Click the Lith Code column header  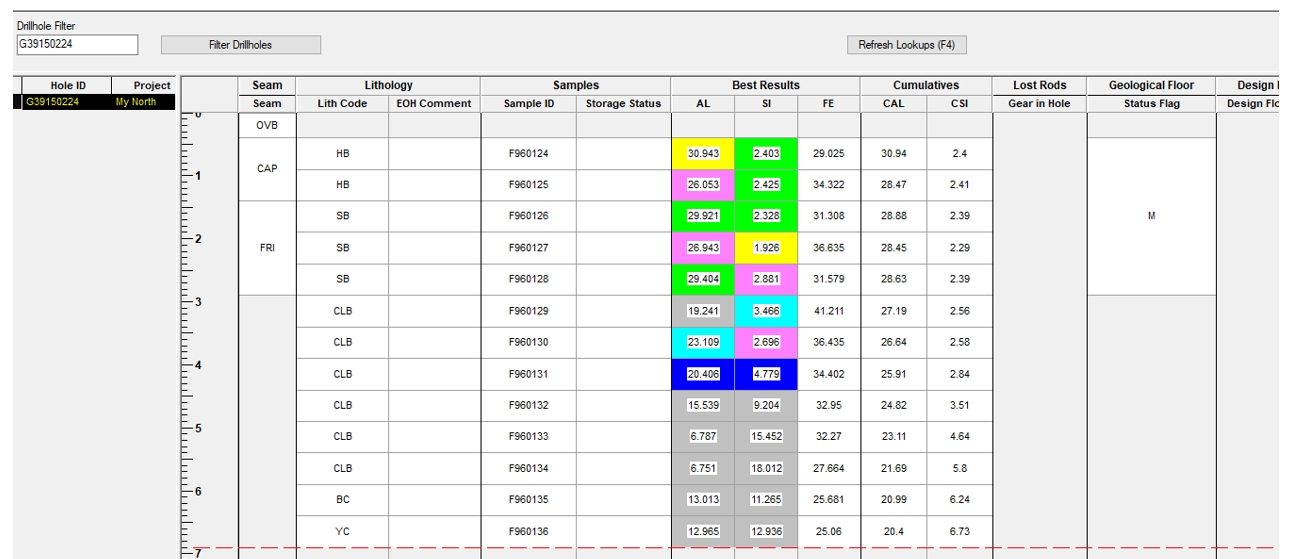(x=342, y=104)
